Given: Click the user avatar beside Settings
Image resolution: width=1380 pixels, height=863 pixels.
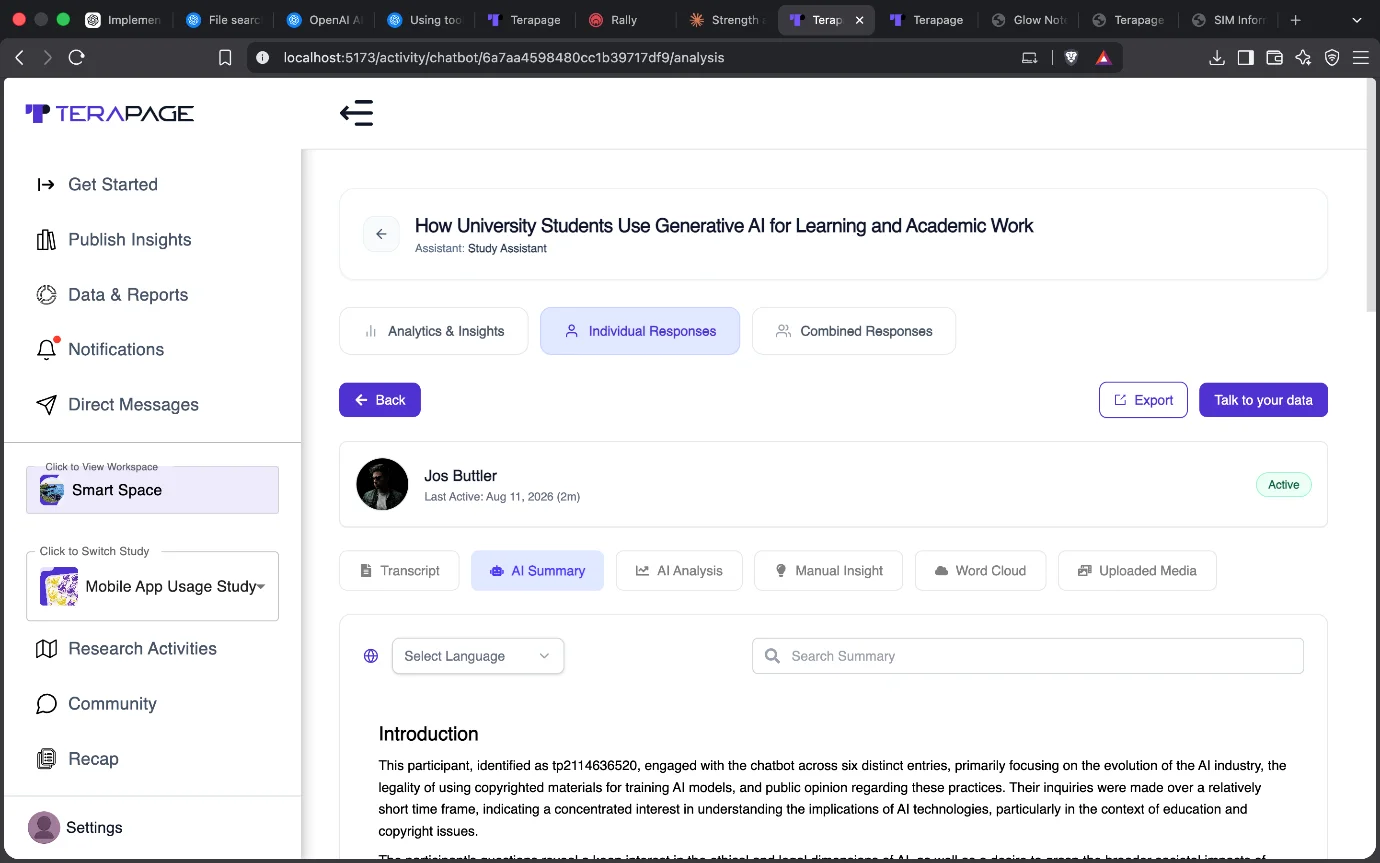Looking at the screenshot, I should pos(44,828).
